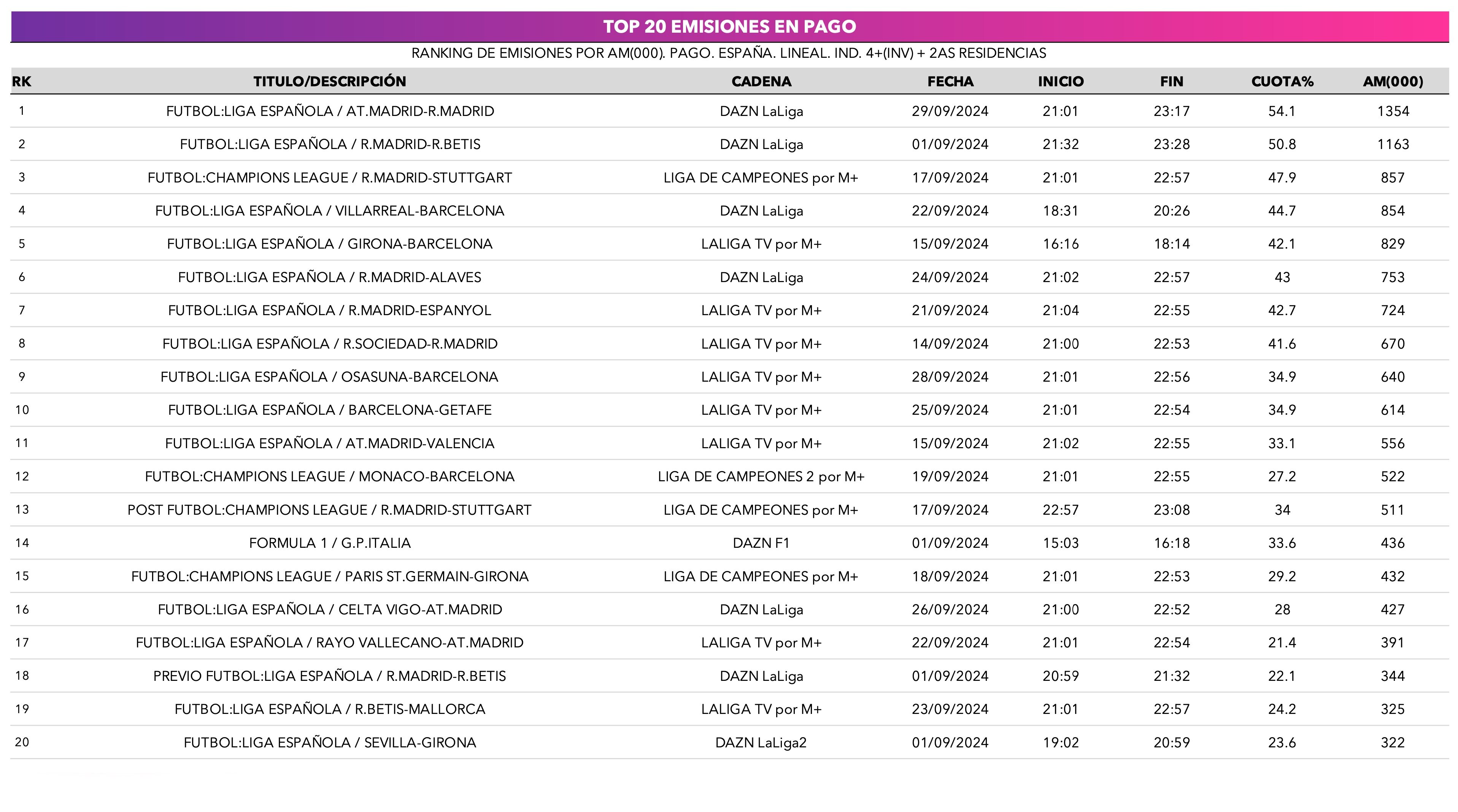Click the DAZN F1 channel cell
The width and height of the screenshot is (1458, 812).
click(x=761, y=543)
